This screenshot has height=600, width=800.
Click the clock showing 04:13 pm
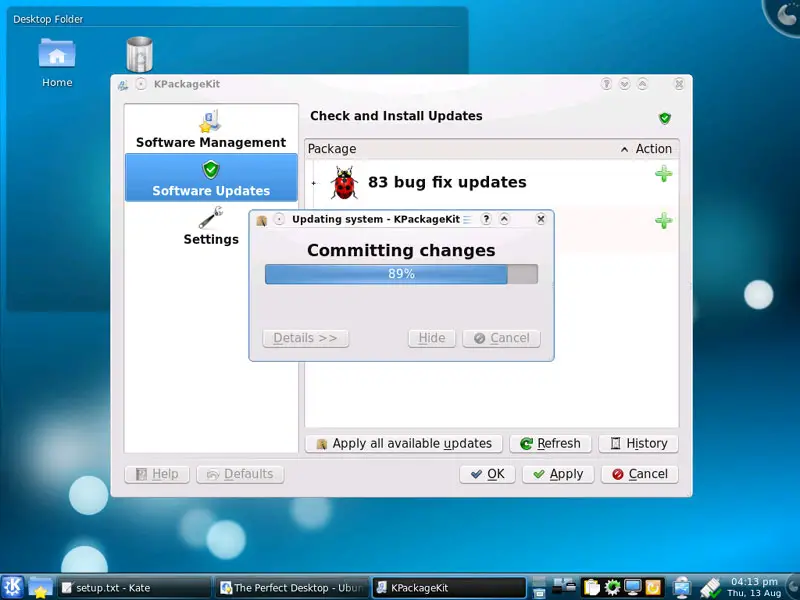[754, 587]
